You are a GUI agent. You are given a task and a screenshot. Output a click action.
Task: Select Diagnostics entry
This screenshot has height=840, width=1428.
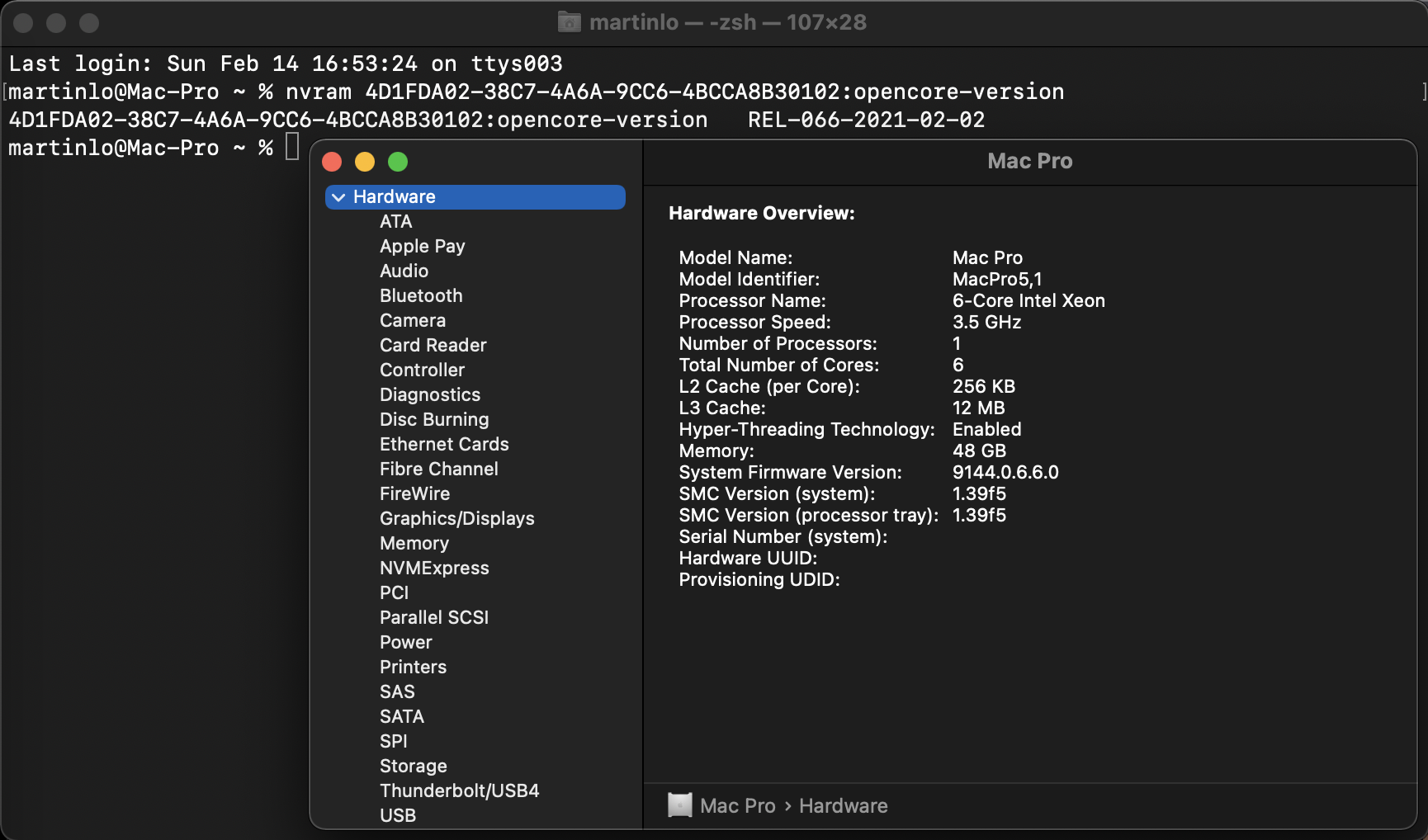point(429,395)
